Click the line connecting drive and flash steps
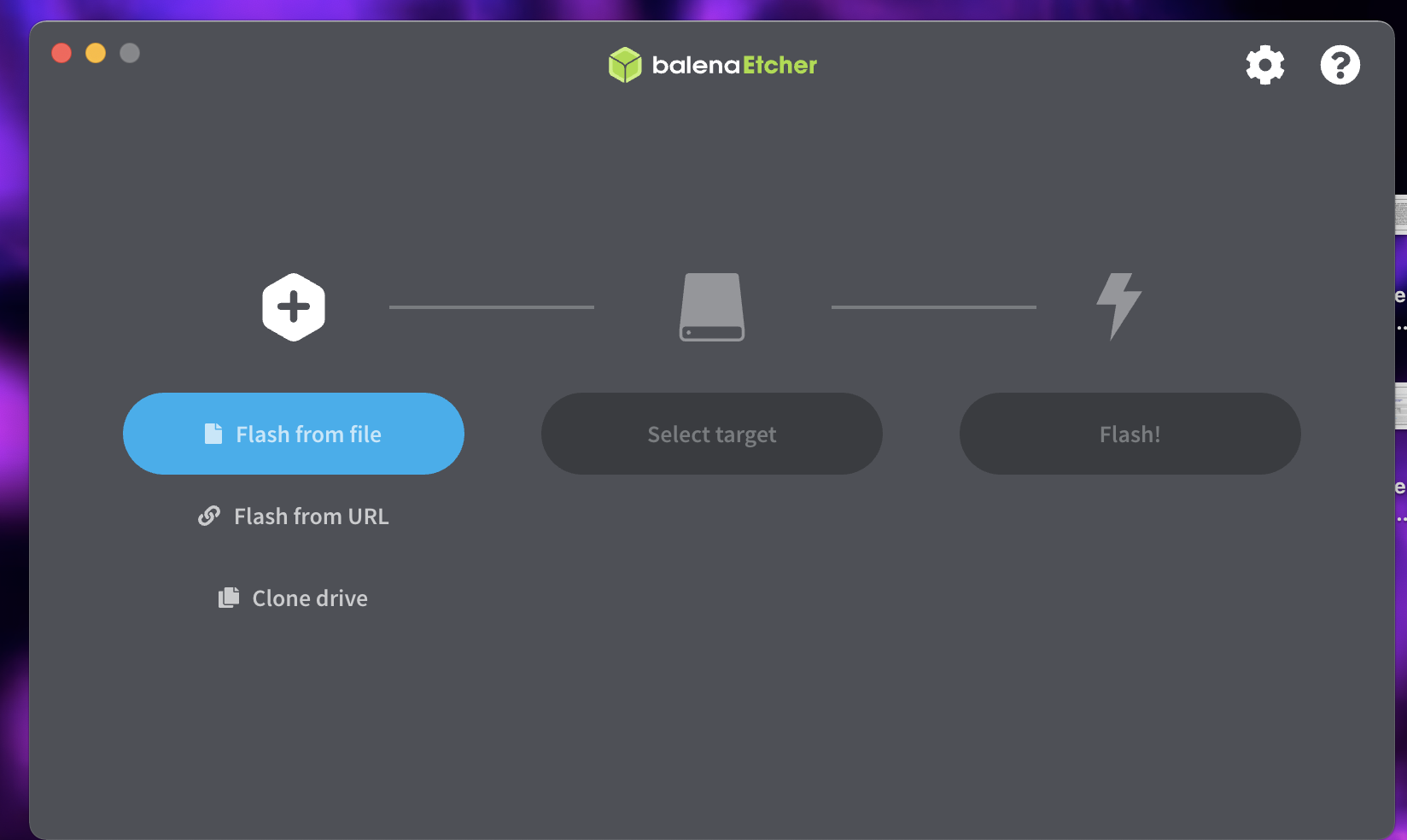 coord(933,307)
